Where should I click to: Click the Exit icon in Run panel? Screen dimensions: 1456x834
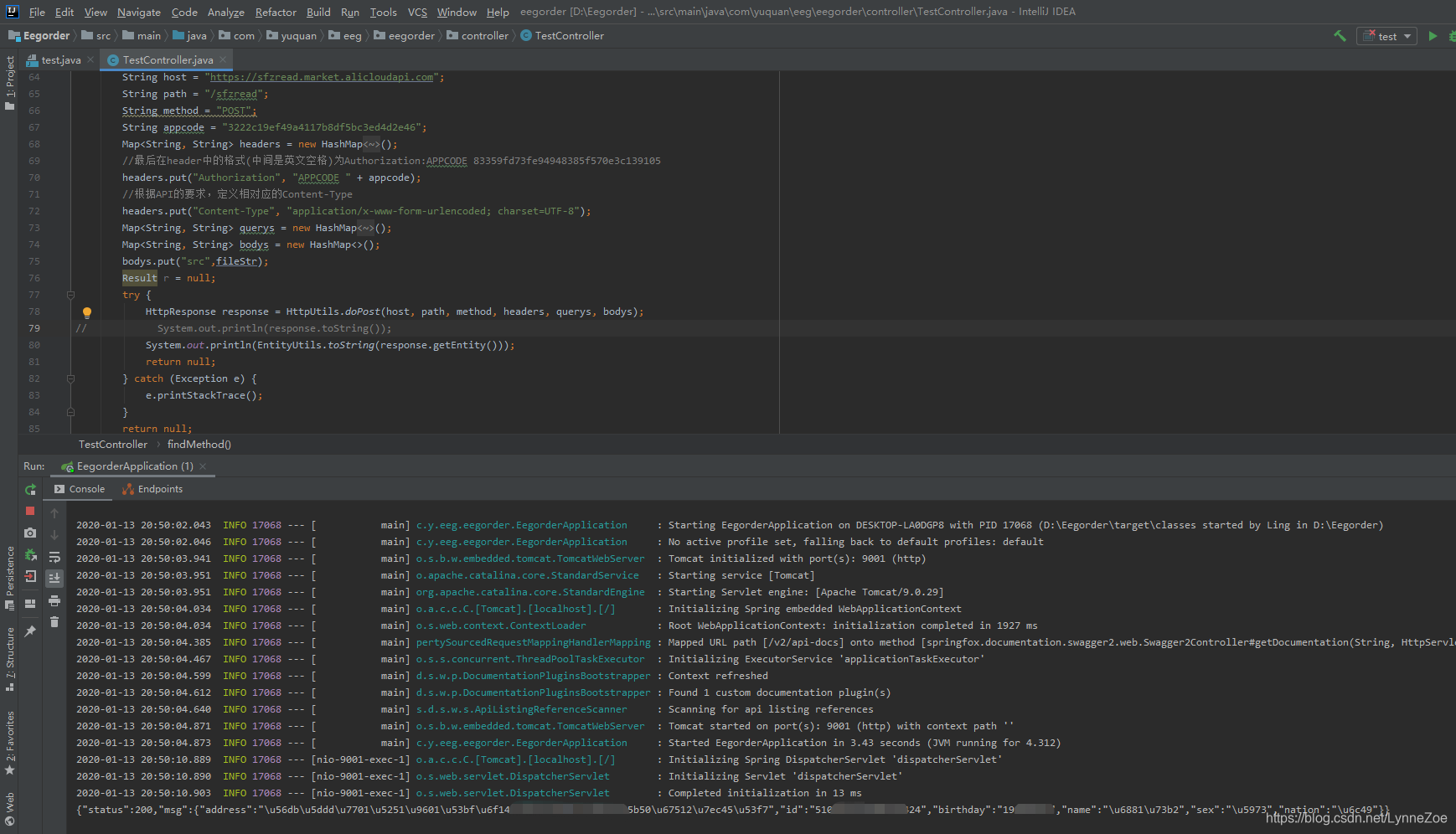click(x=30, y=576)
